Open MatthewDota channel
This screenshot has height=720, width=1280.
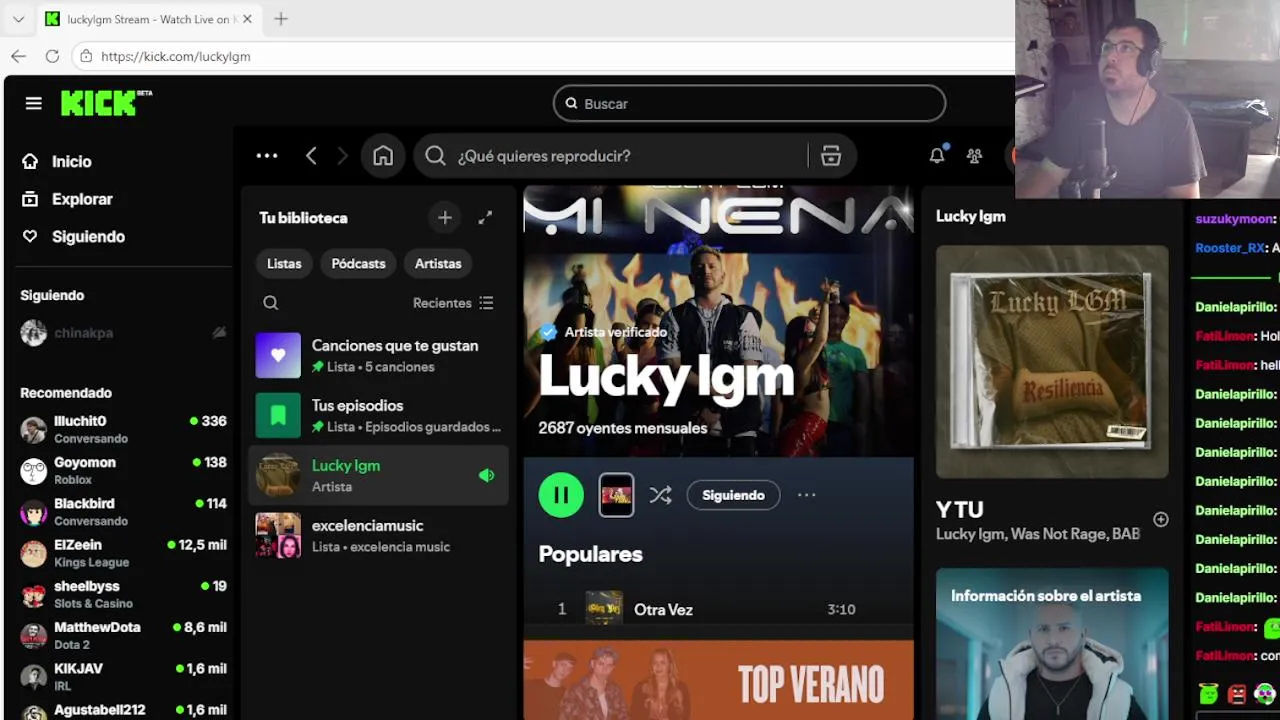point(124,634)
